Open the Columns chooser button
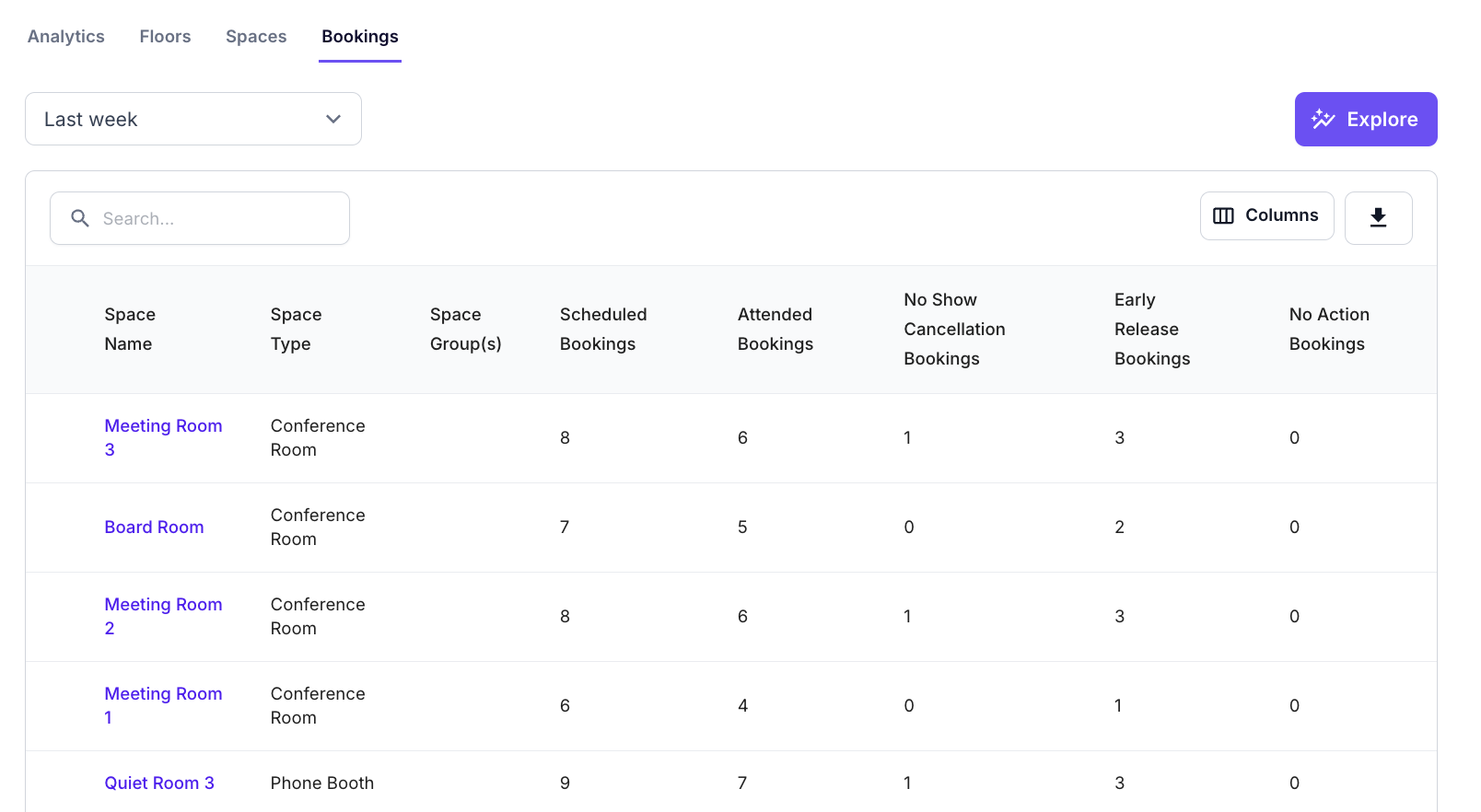1481x812 pixels. point(1266,215)
